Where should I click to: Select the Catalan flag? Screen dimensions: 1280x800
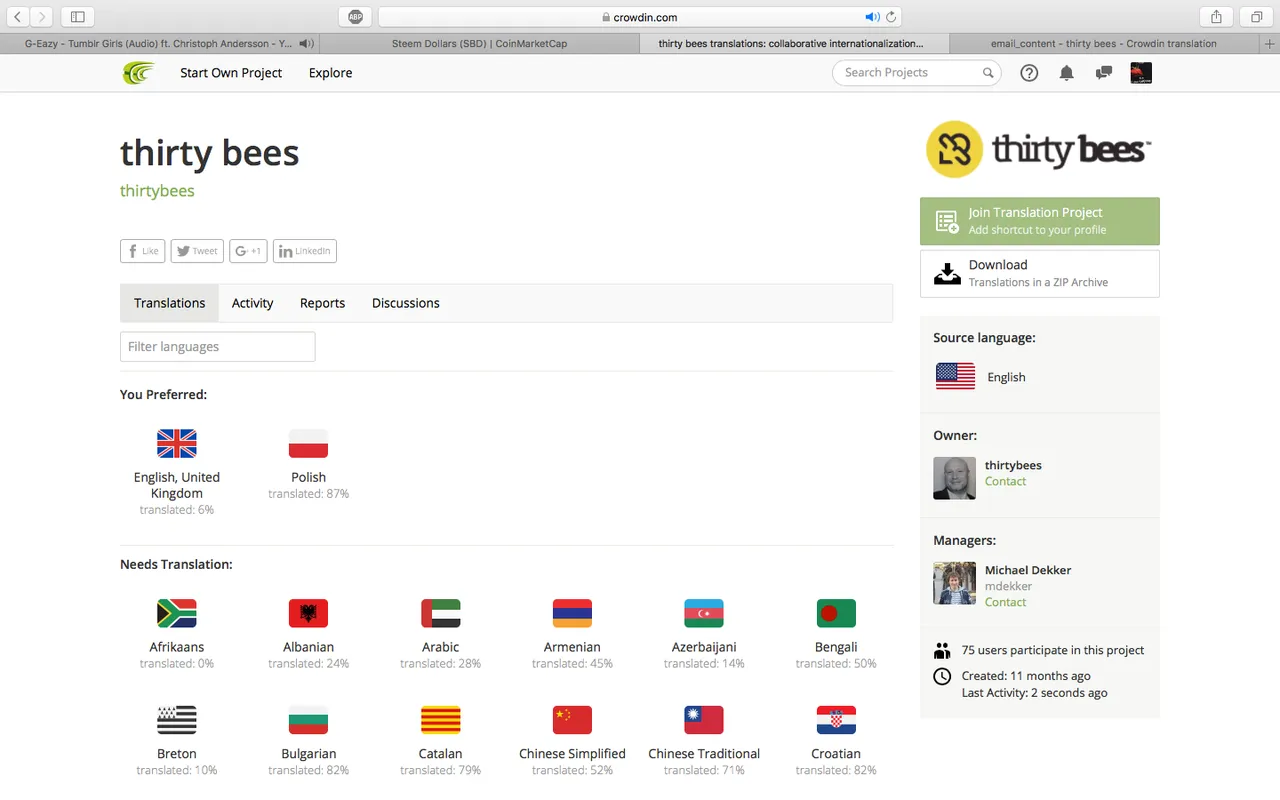tap(440, 720)
